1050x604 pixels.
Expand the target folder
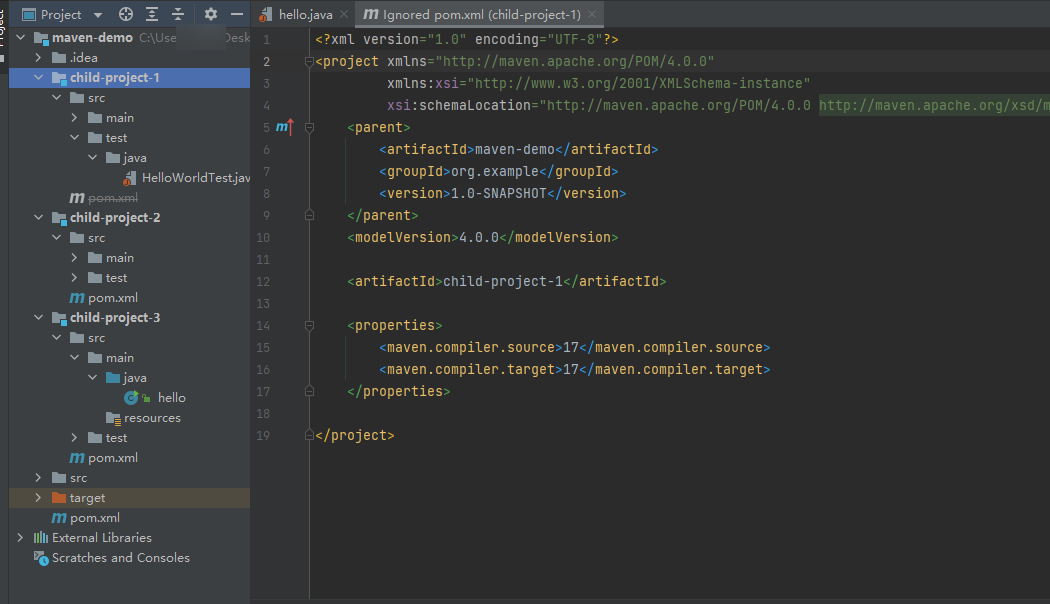39,498
